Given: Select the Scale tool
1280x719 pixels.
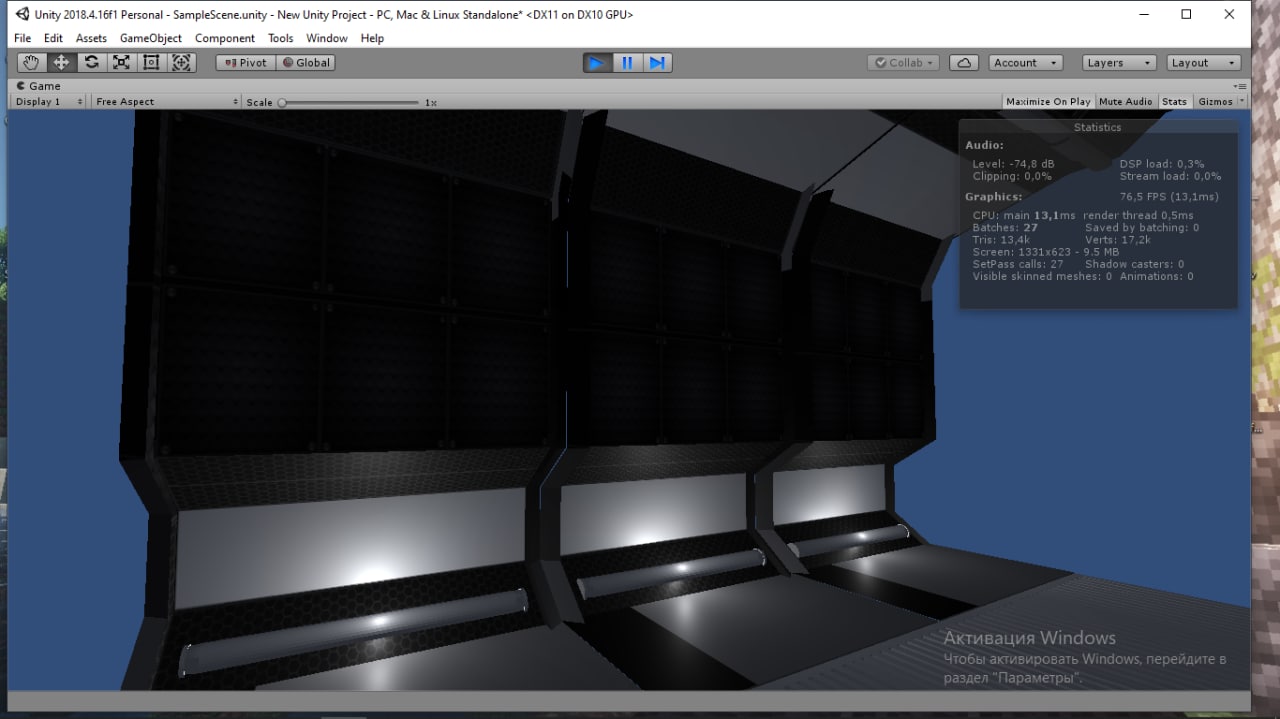Looking at the screenshot, I should [121, 62].
